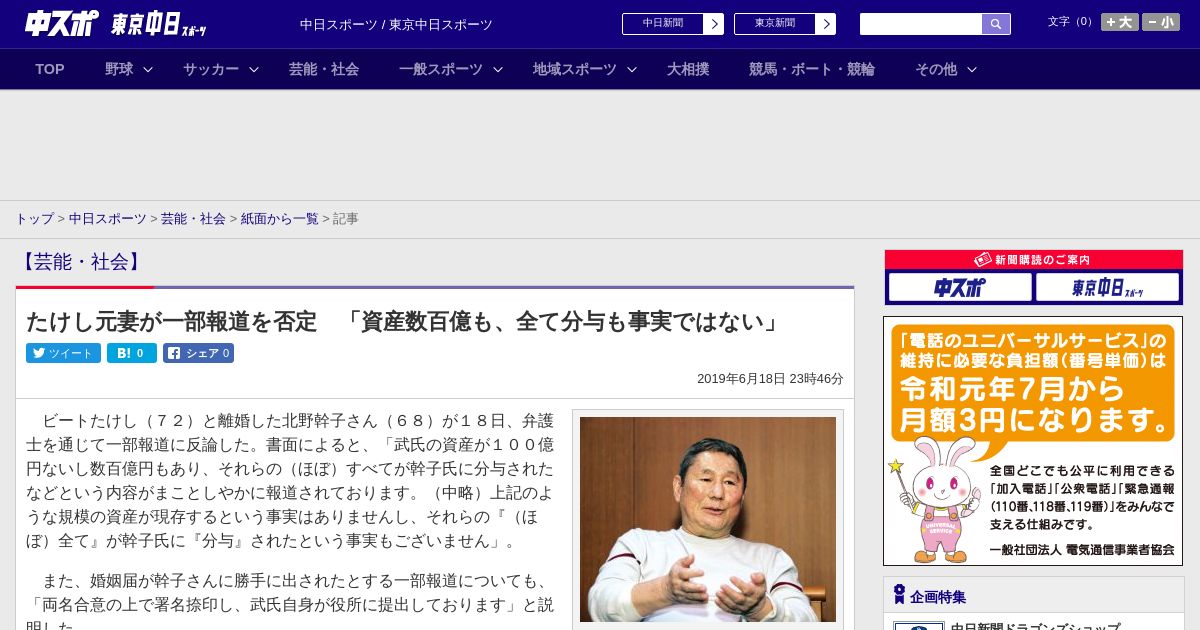This screenshot has width=1200, height=630.
Task: Increase text size with ＋大 button
Action: click(1120, 22)
